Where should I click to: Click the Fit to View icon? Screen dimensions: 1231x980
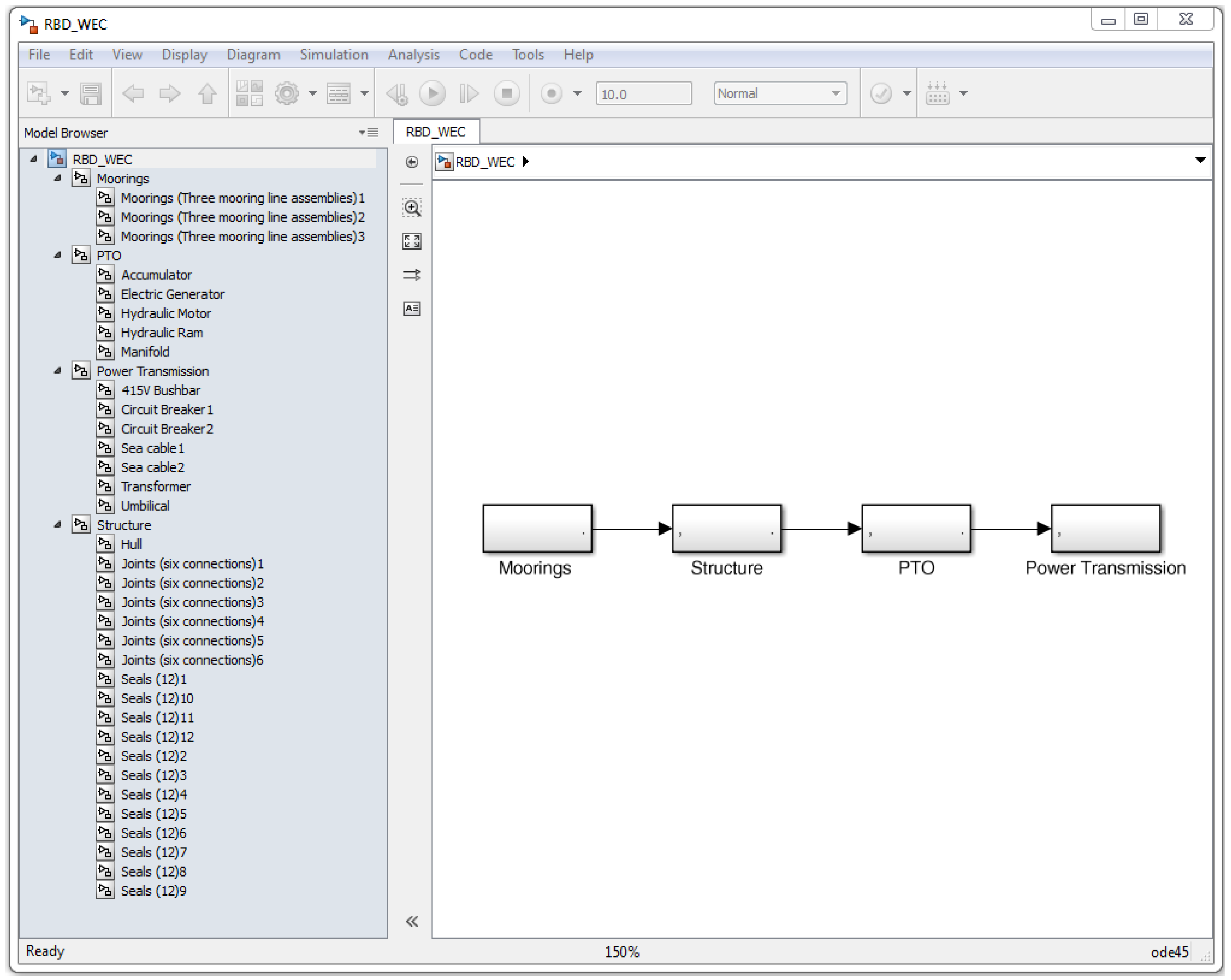tap(412, 241)
